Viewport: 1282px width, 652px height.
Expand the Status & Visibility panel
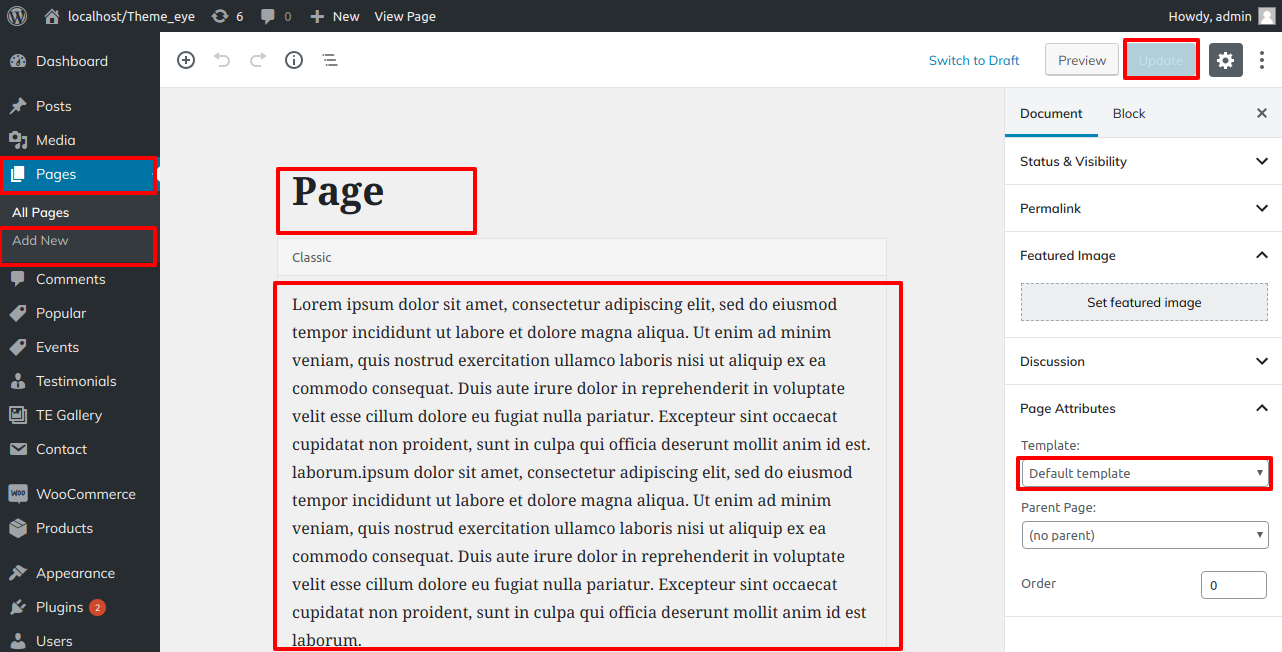(1143, 161)
